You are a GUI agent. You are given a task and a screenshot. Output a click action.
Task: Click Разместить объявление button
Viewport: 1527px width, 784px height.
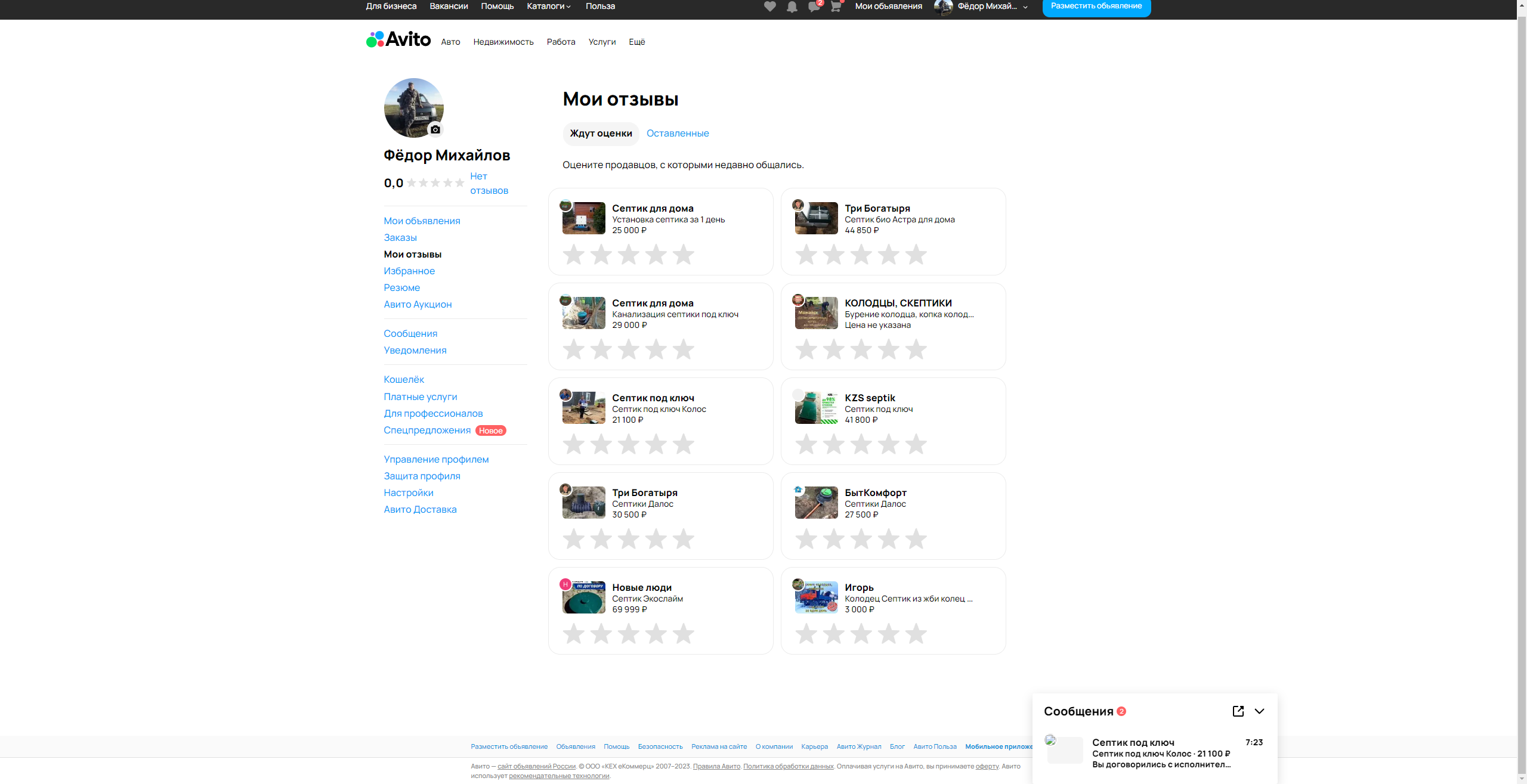[x=1096, y=7]
